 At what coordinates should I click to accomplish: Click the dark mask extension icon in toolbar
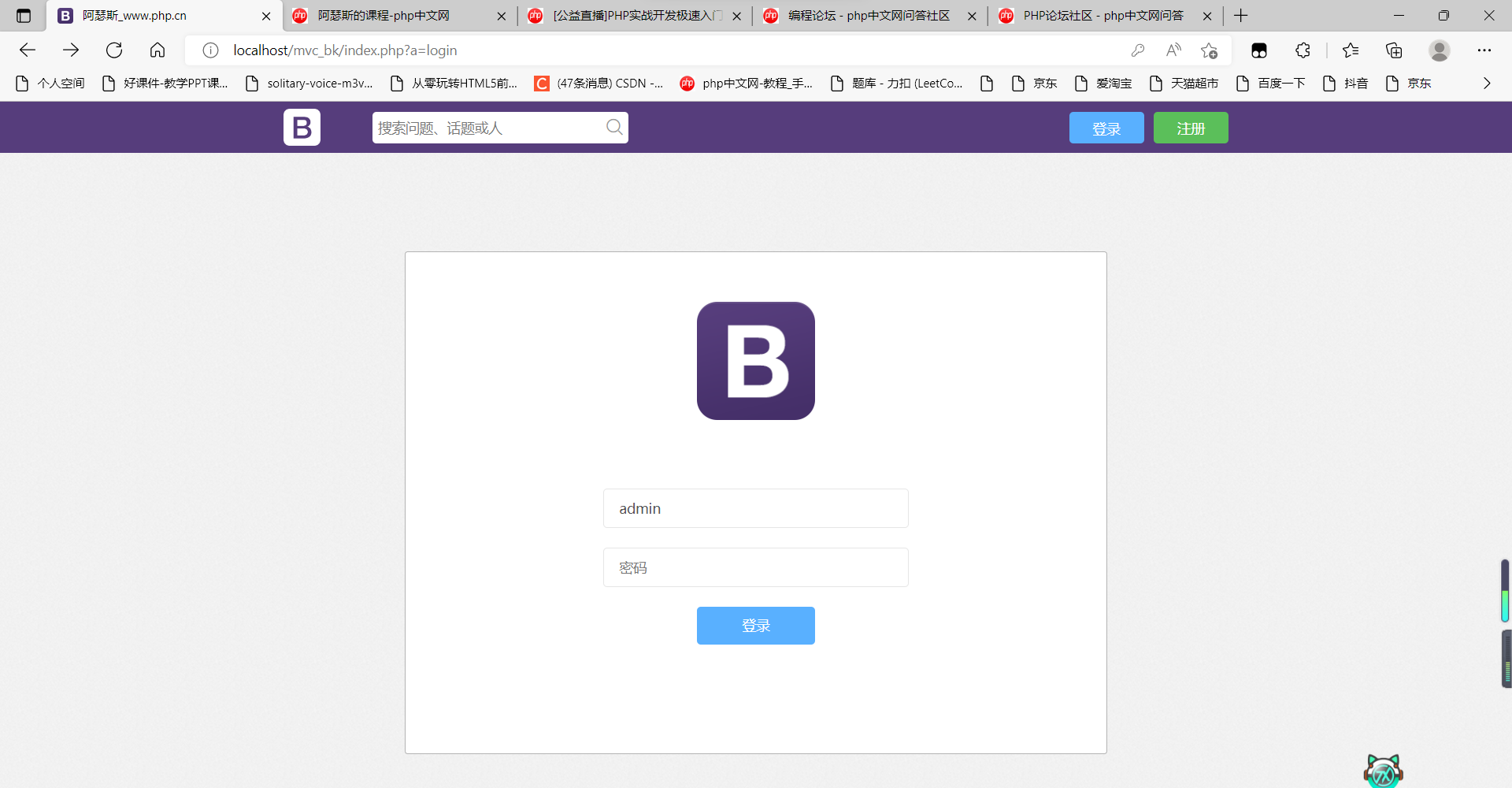(1259, 50)
